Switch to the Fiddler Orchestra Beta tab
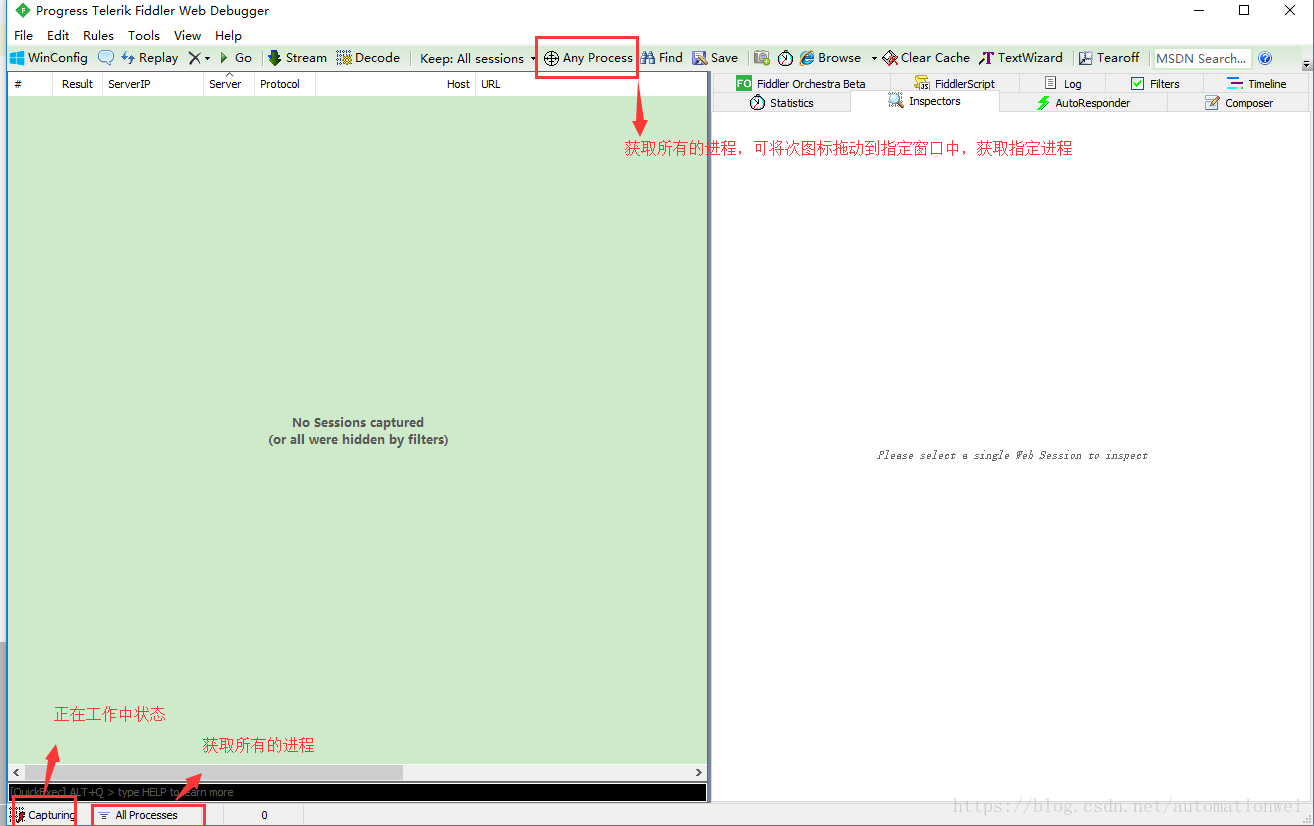1314x826 pixels. coord(800,84)
